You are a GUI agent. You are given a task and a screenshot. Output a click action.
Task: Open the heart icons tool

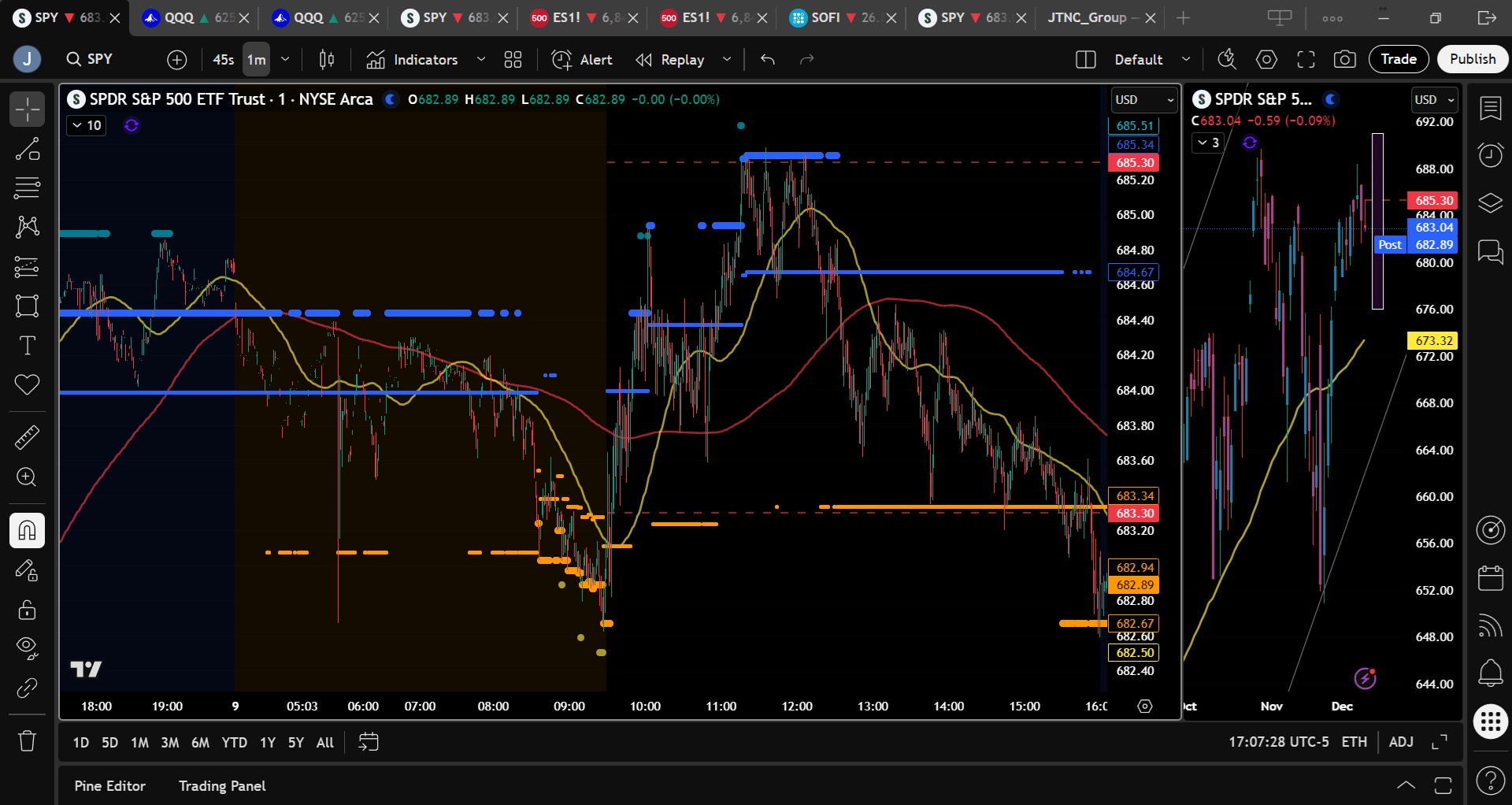[x=27, y=385]
